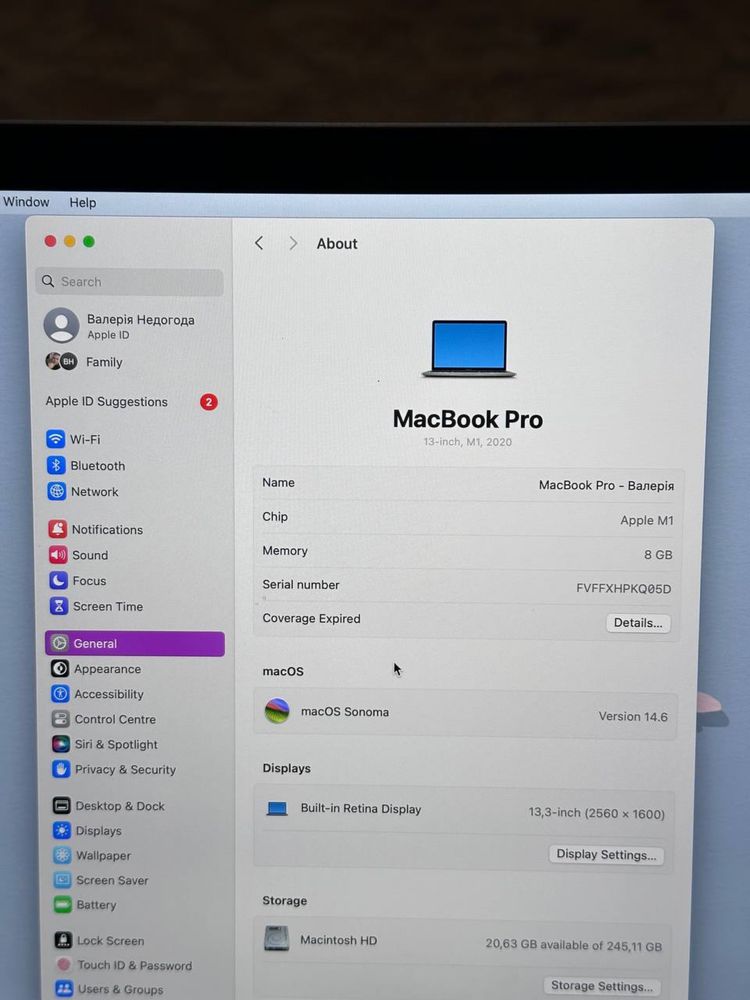
Task: Select the Control Centre icon
Action: click(x=61, y=719)
